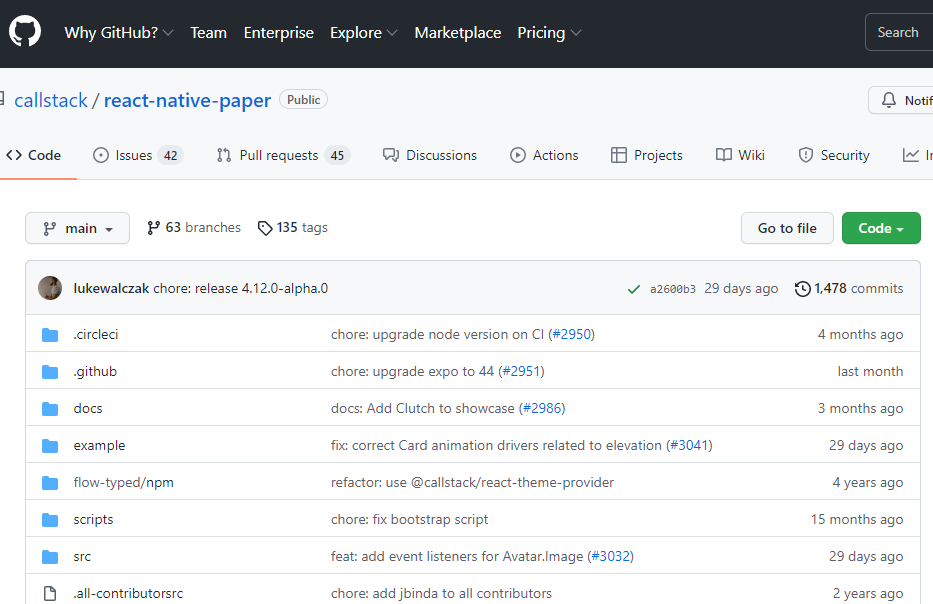
Task: Click the .circleci folder icon
Action: coord(50,335)
